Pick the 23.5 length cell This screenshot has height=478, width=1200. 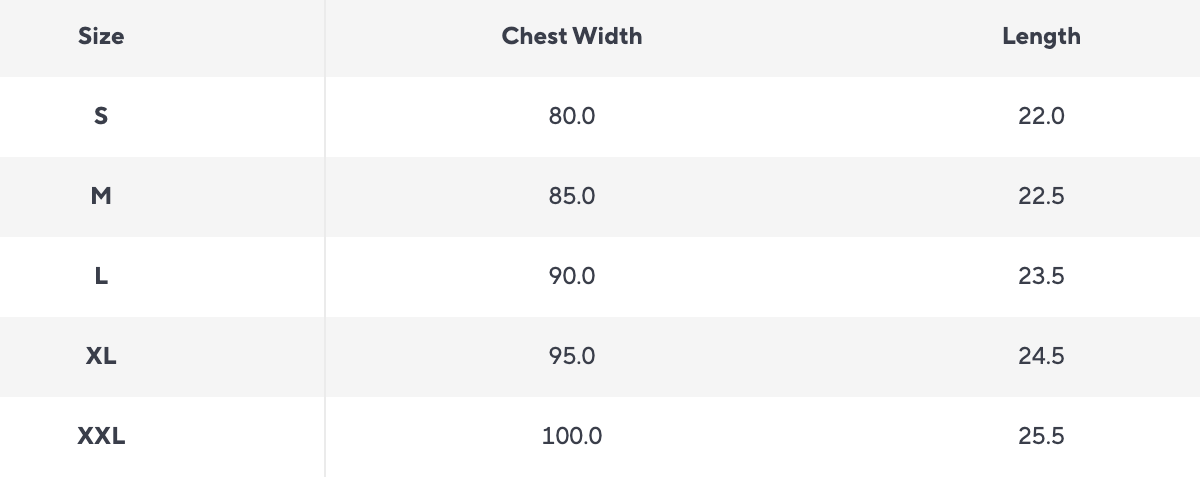point(1041,276)
